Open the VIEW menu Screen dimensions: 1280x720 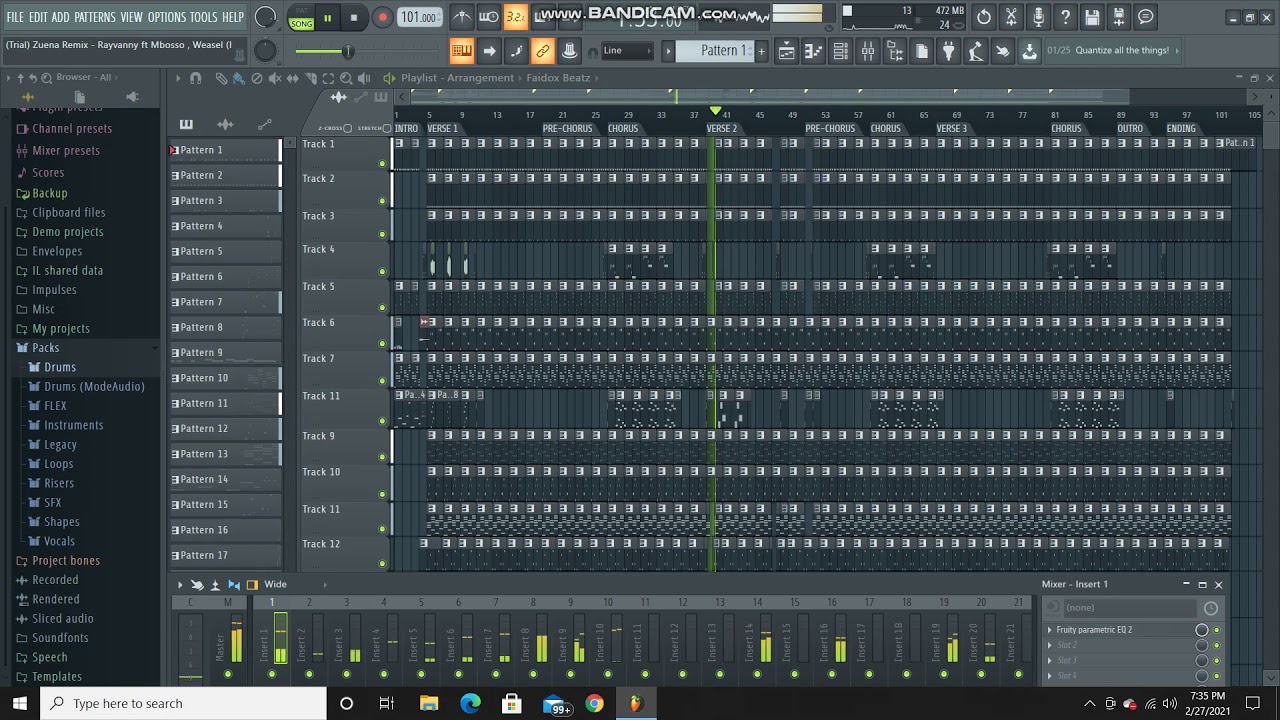(131, 17)
